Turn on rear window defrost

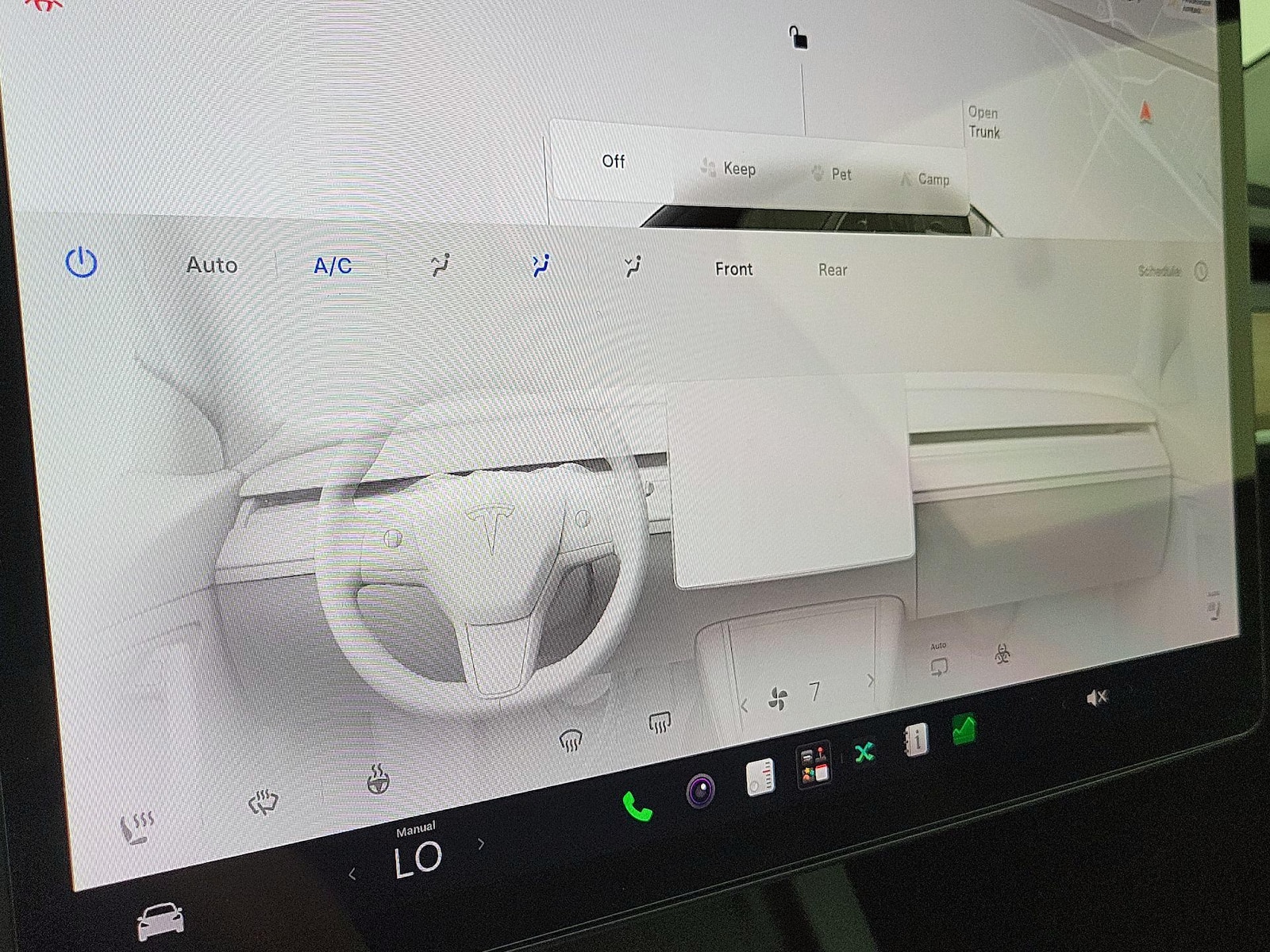[660, 721]
